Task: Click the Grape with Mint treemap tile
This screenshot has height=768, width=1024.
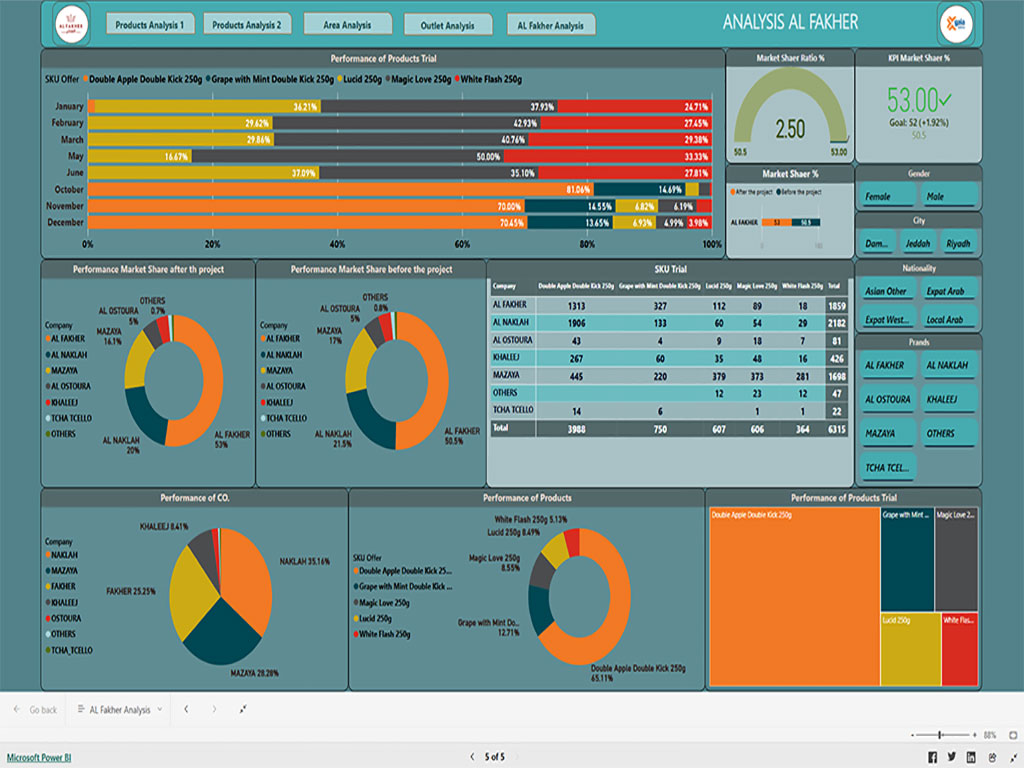Action: pos(906,559)
